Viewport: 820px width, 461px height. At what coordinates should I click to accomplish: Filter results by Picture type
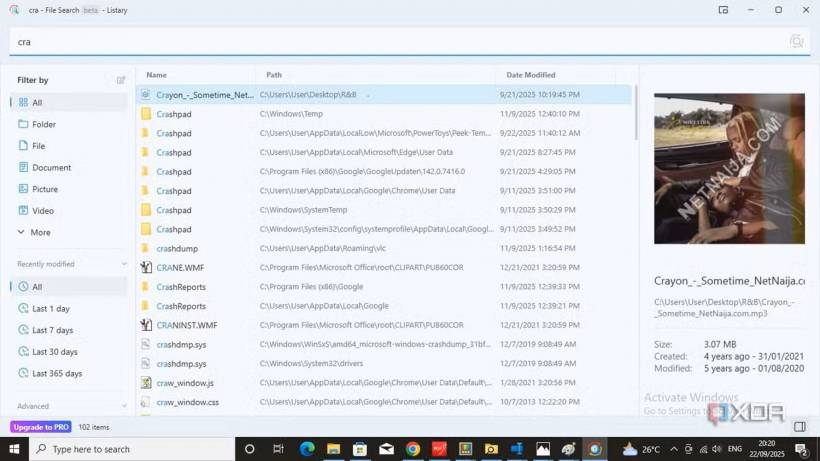tap(44, 189)
